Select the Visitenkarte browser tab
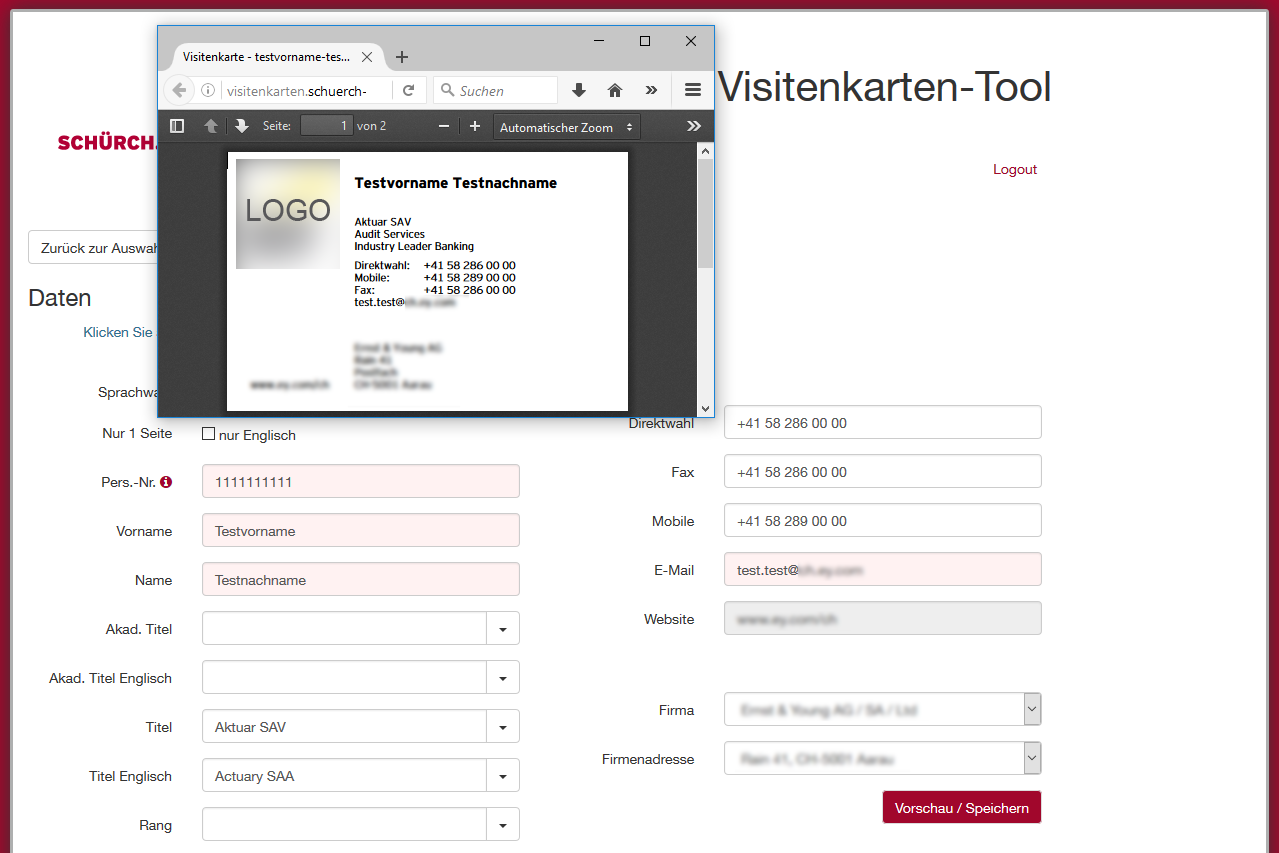Viewport: 1279px width, 853px height. [266, 57]
